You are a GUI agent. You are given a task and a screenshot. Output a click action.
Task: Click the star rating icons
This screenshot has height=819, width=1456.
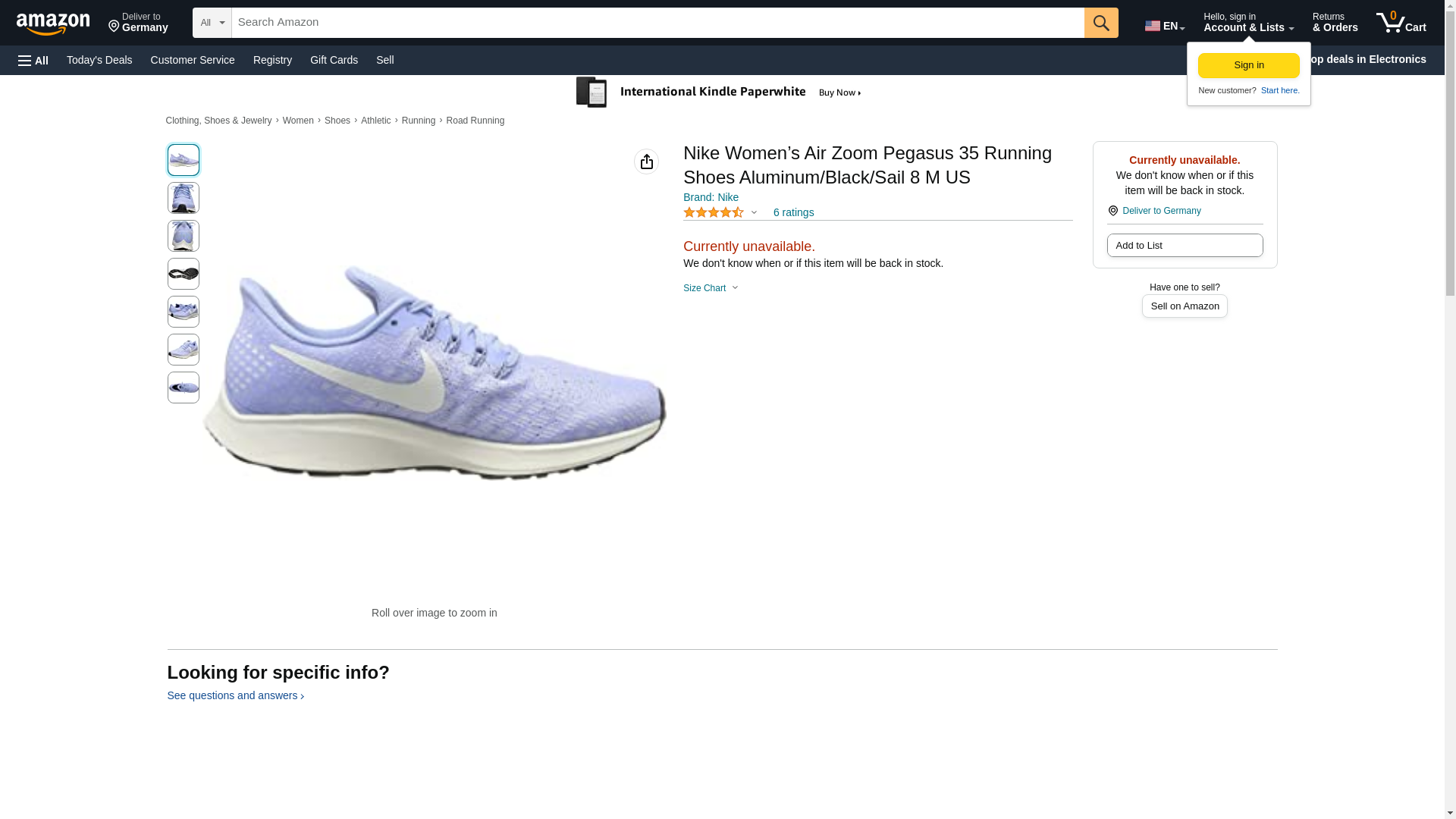(713, 213)
